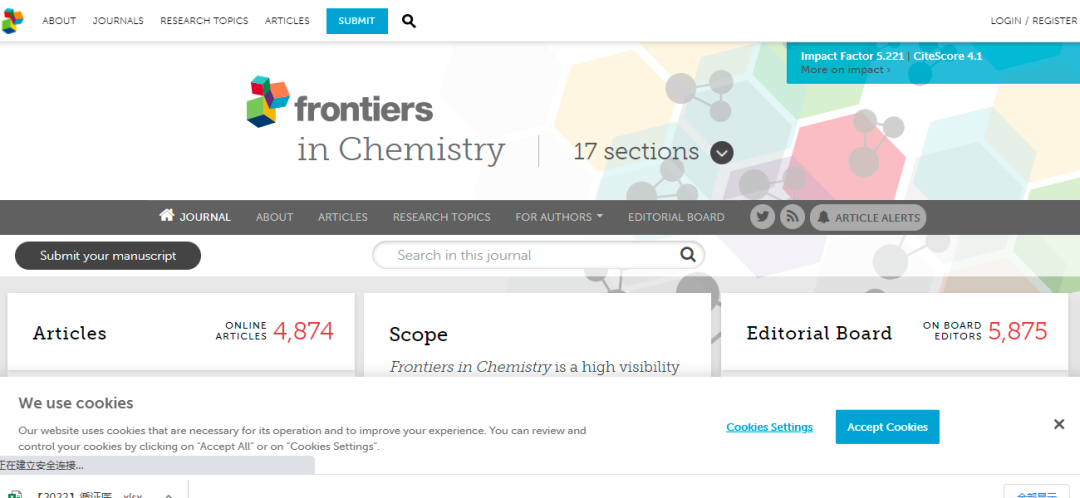1080x498 pixels.
Task: Open the Cookies Settings link
Action: point(769,427)
